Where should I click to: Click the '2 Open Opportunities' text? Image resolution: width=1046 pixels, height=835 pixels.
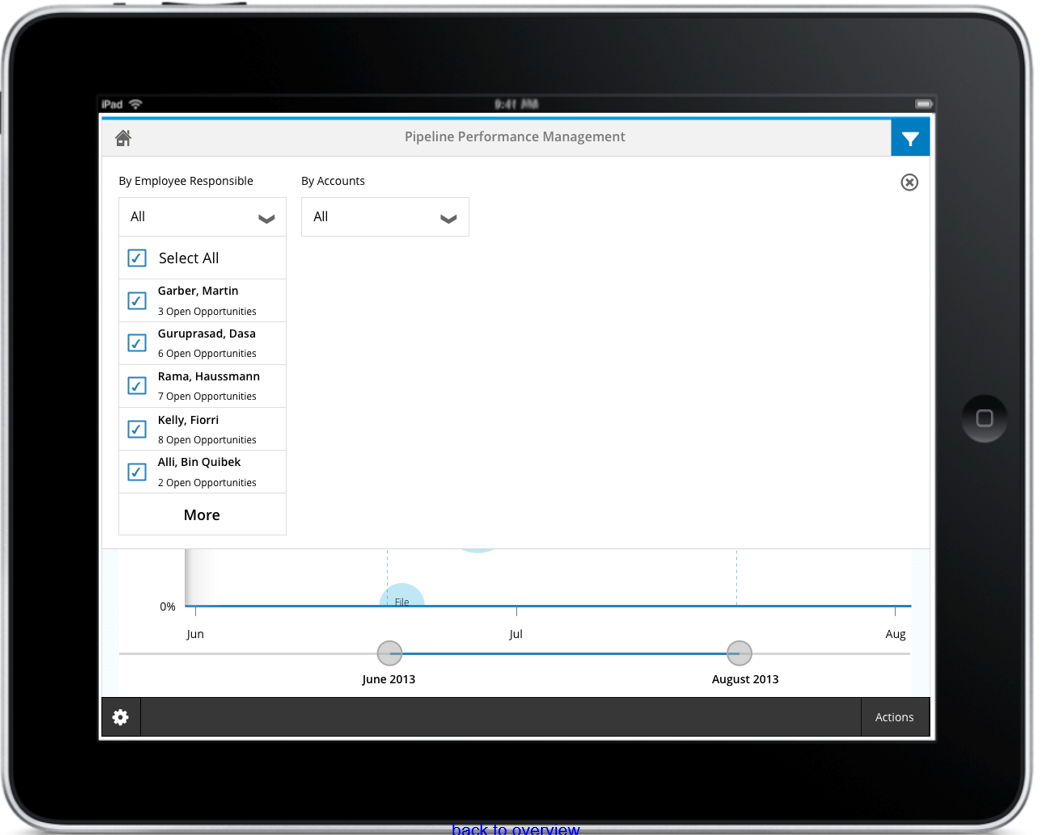pyautogui.click(x=207, y=483)
